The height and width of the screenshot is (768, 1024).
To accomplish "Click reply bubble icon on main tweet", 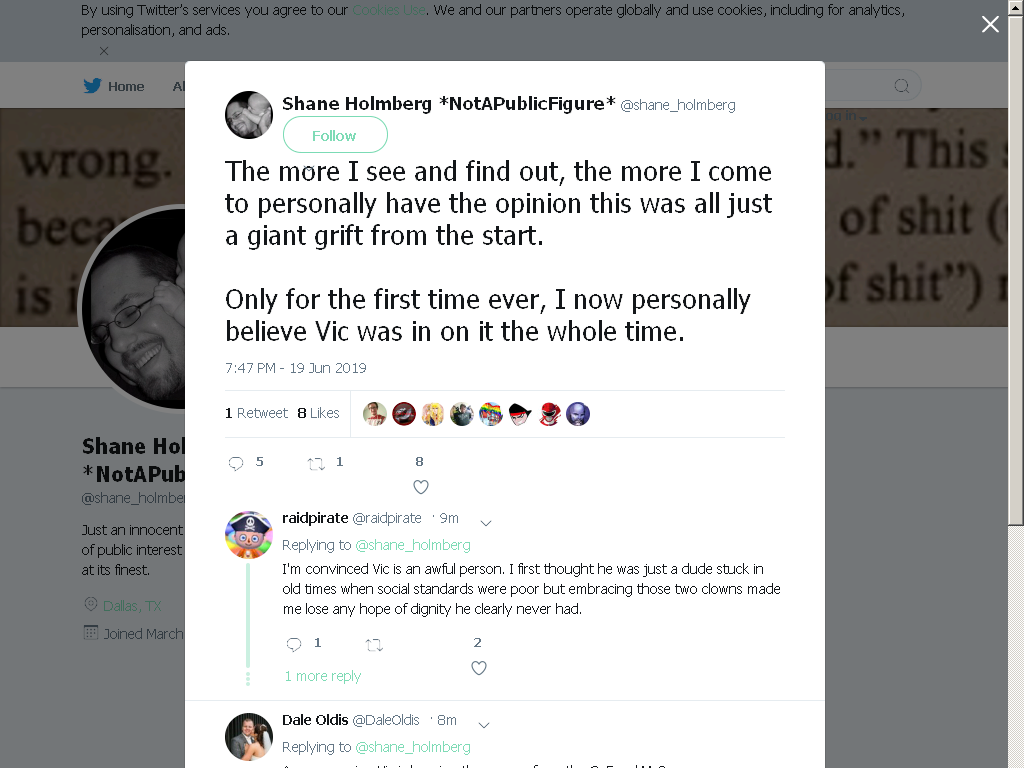I will tap(236, 463).
